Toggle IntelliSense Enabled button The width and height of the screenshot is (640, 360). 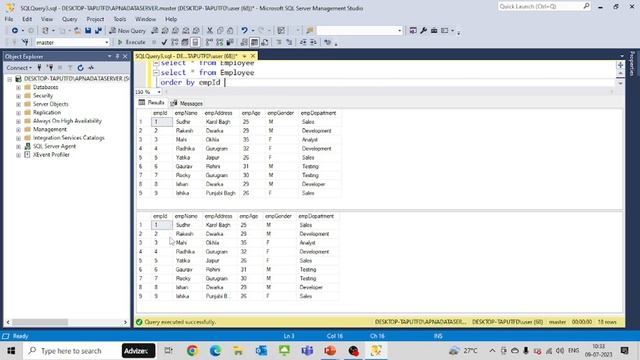click(195, 42)
